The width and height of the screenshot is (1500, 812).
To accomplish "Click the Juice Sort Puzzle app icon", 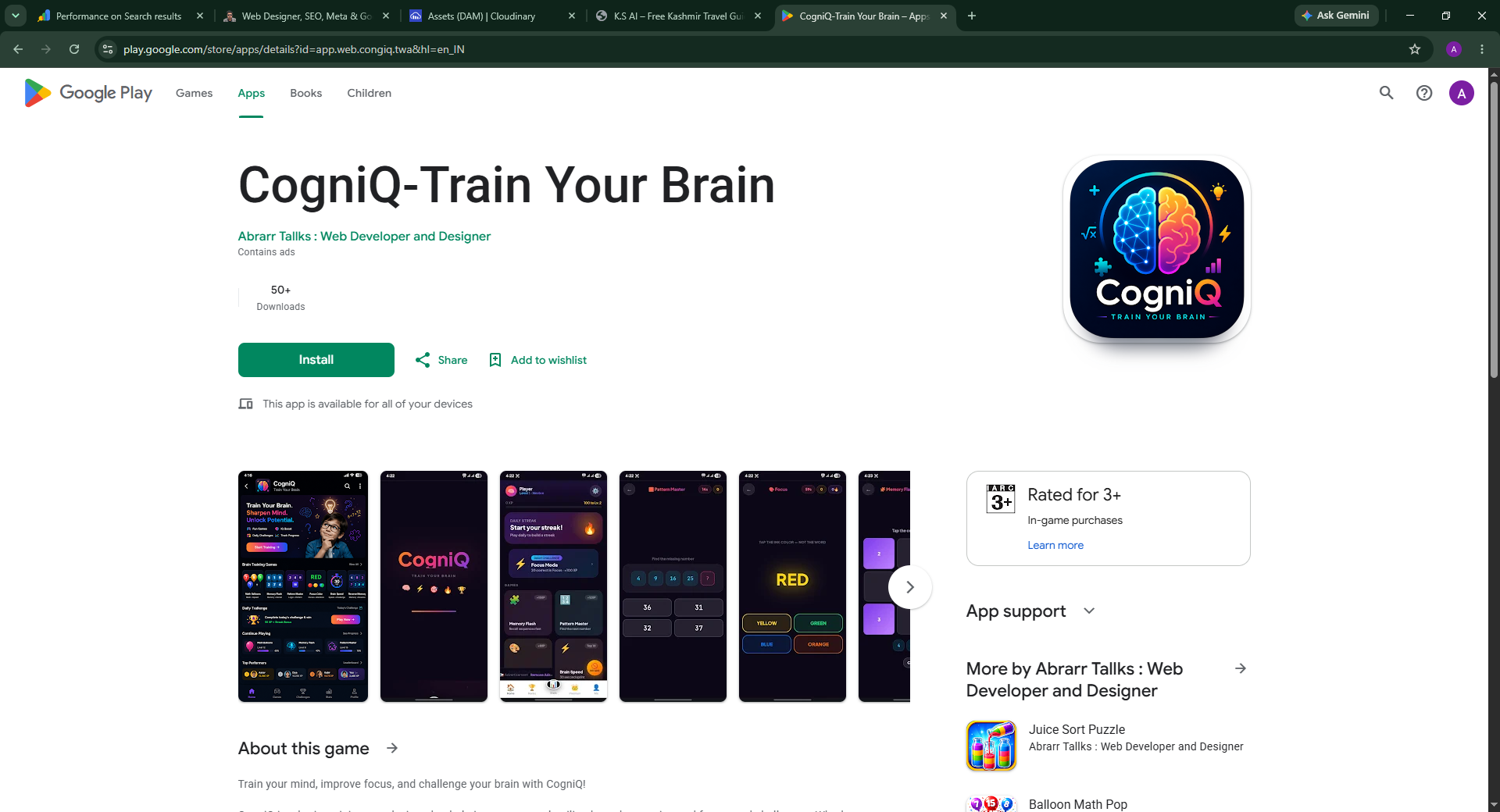I will [991, 746].
